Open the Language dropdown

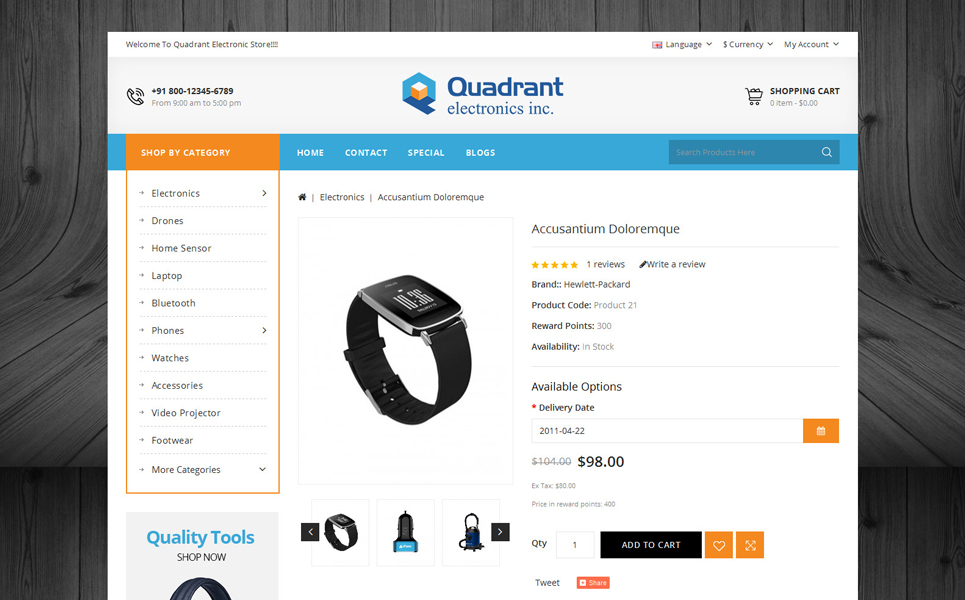682,44
